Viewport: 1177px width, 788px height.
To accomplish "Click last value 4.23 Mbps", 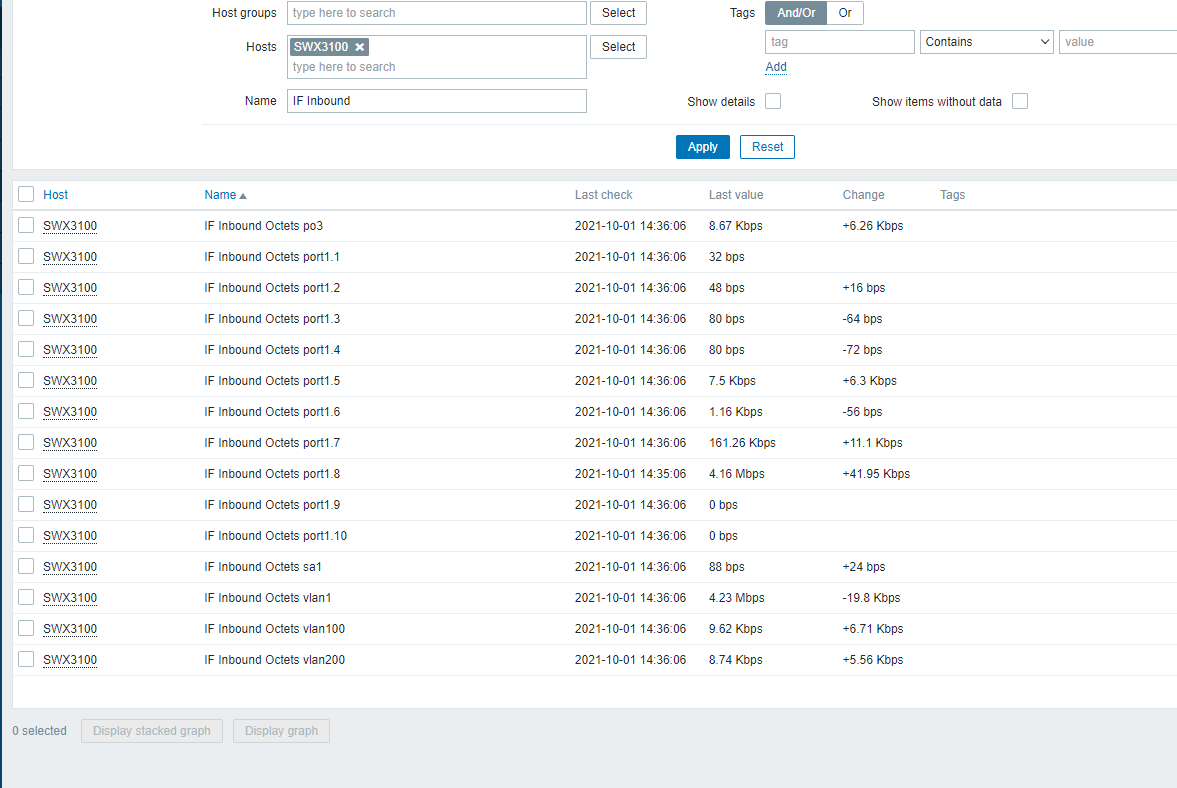I will pyautogui.click(x=736, y=597).
